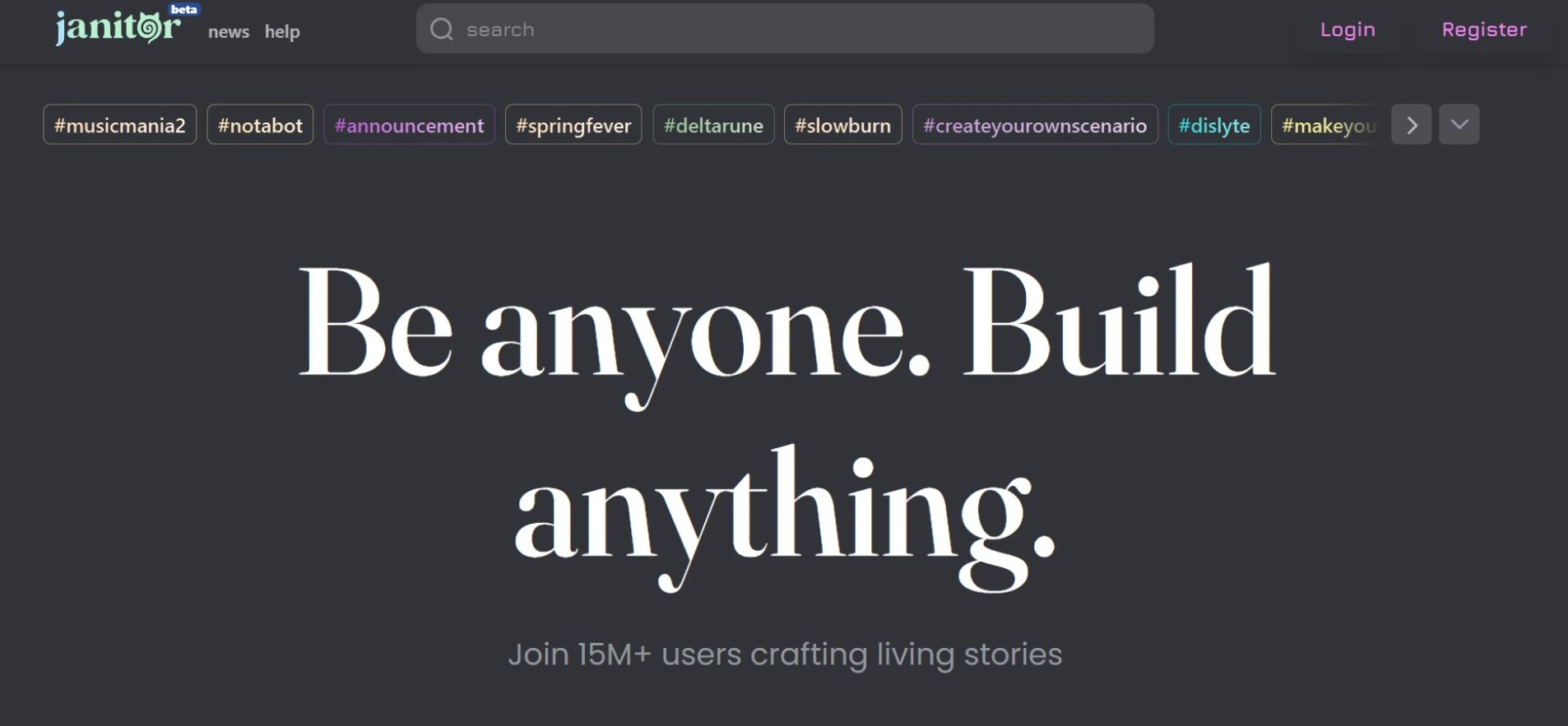Image resolution: width=1568 pixels, height=726 pixels.
Task: Pick the #deltarune tag
Action: tap(713, 125)
